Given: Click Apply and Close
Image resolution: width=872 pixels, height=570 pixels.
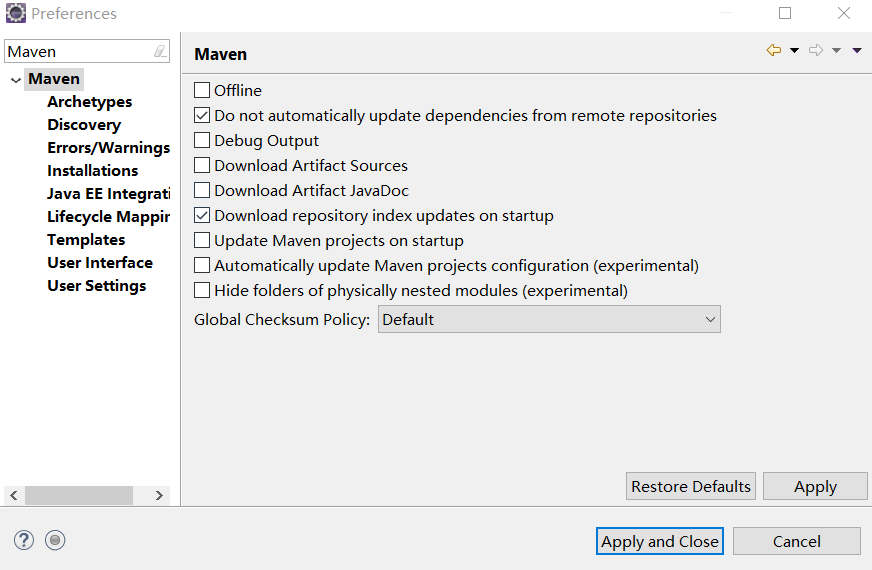Looking at the screenshot, I should click(660, 541).
